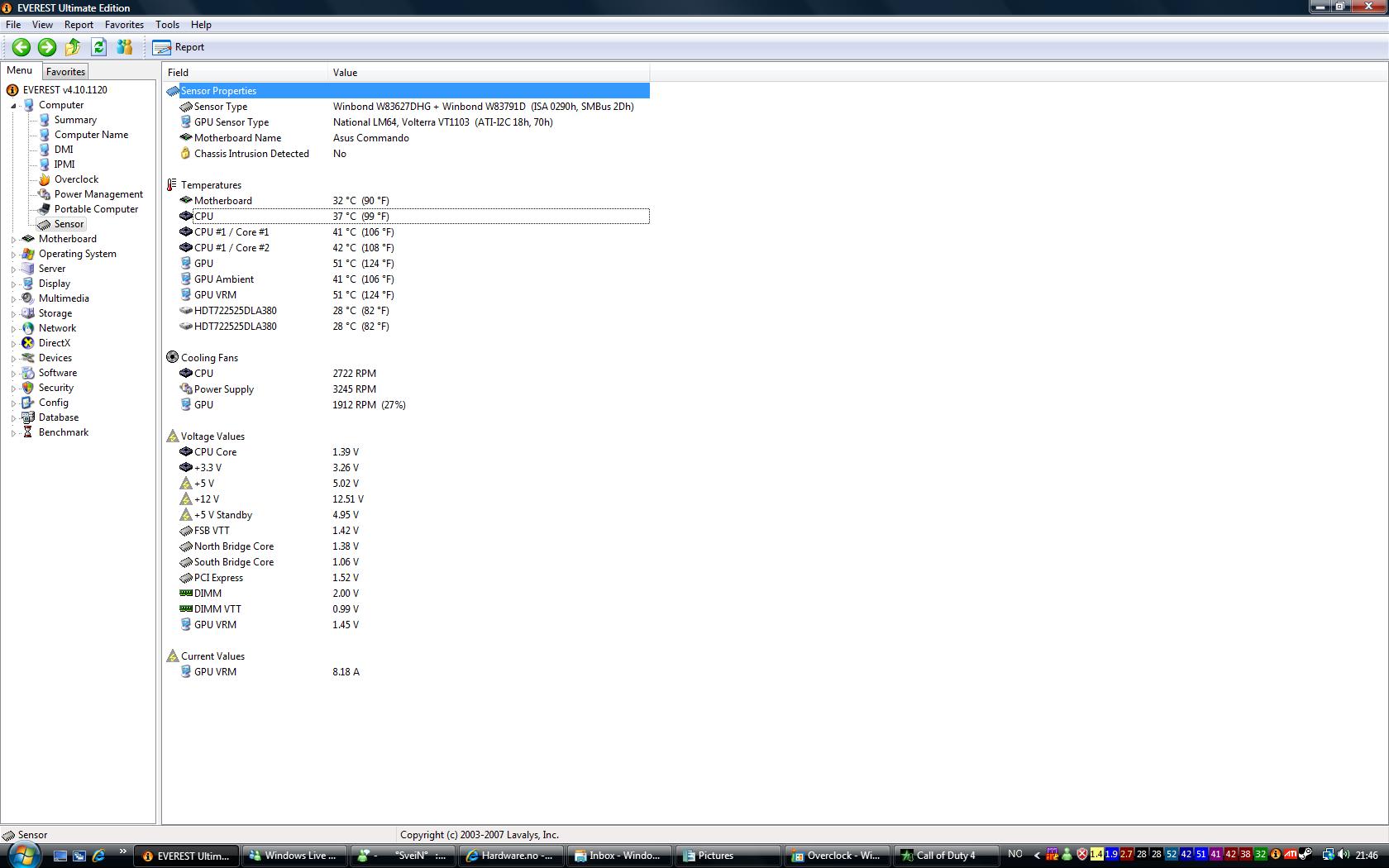Click the Security shield icon in tree

[x=28, y=388]
